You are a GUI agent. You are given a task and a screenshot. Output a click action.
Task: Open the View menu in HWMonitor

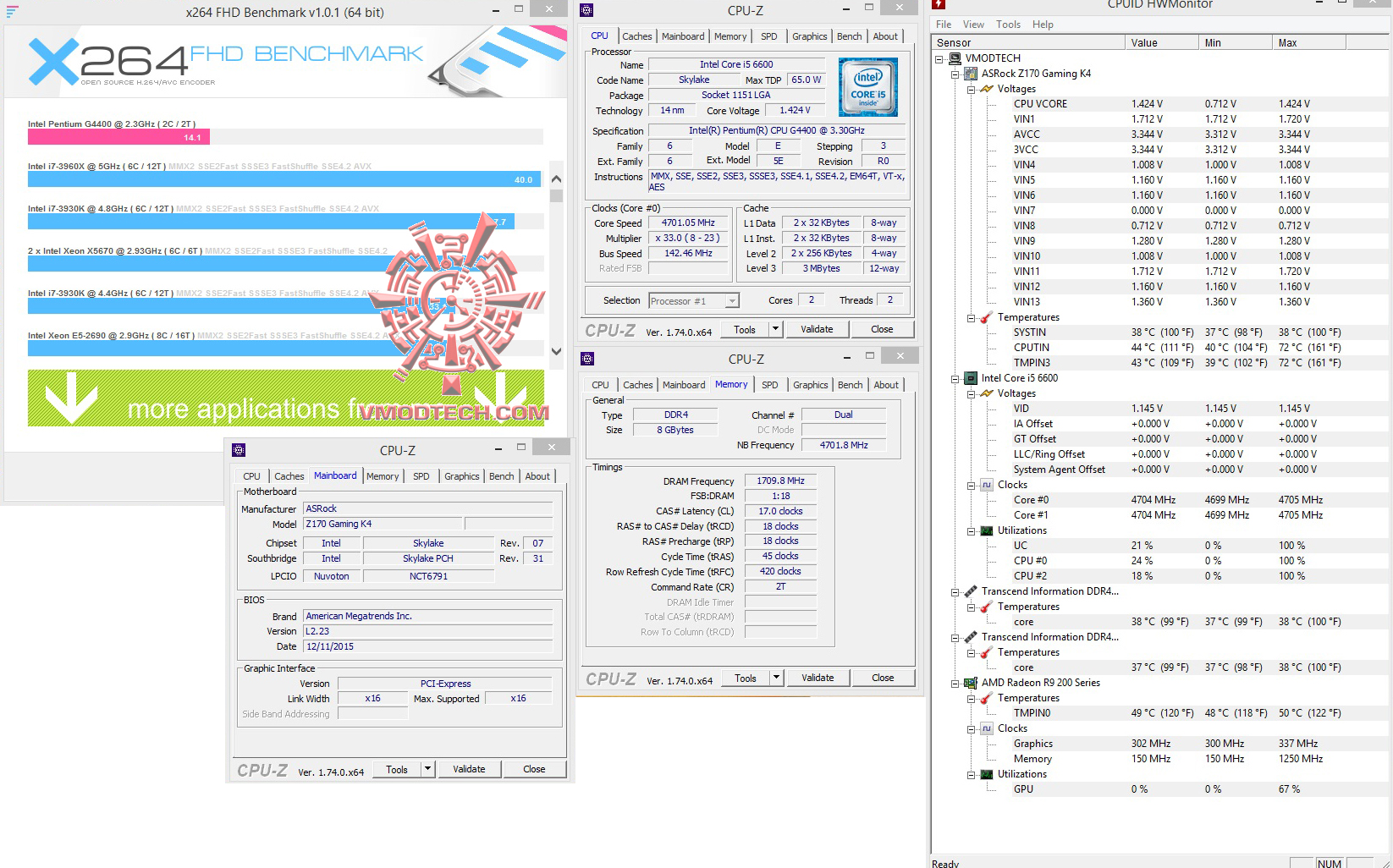click(x=973, y=25)
